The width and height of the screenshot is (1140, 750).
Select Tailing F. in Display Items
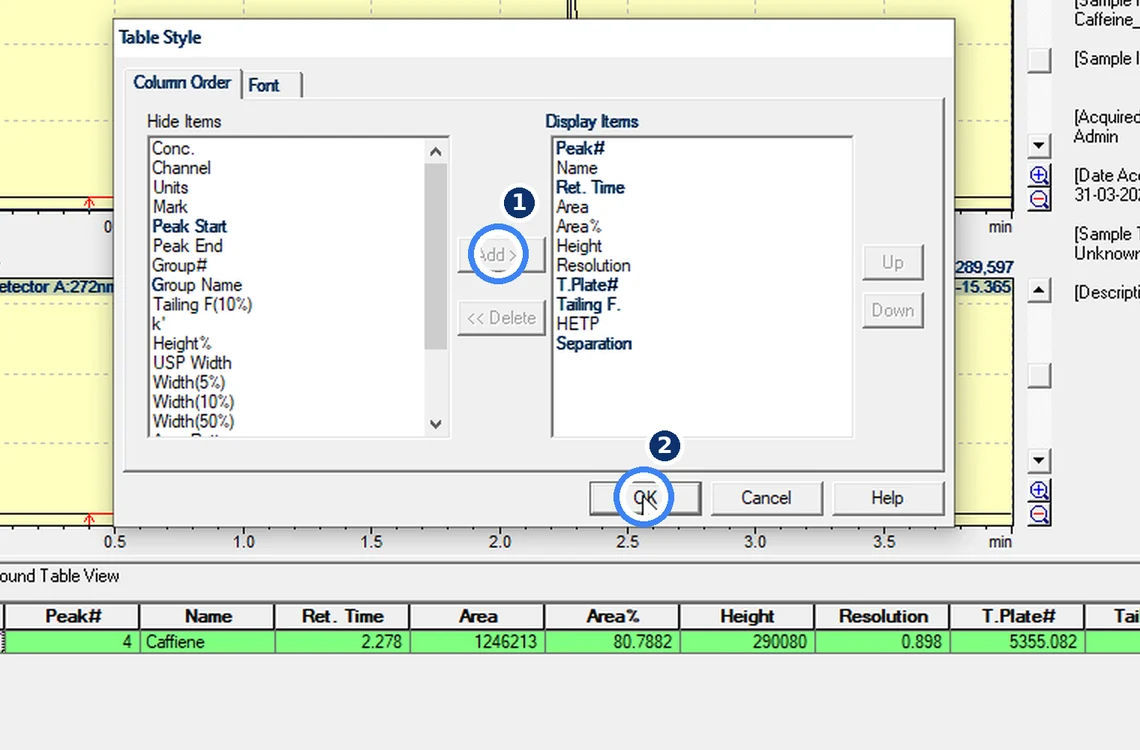(588, 305)
